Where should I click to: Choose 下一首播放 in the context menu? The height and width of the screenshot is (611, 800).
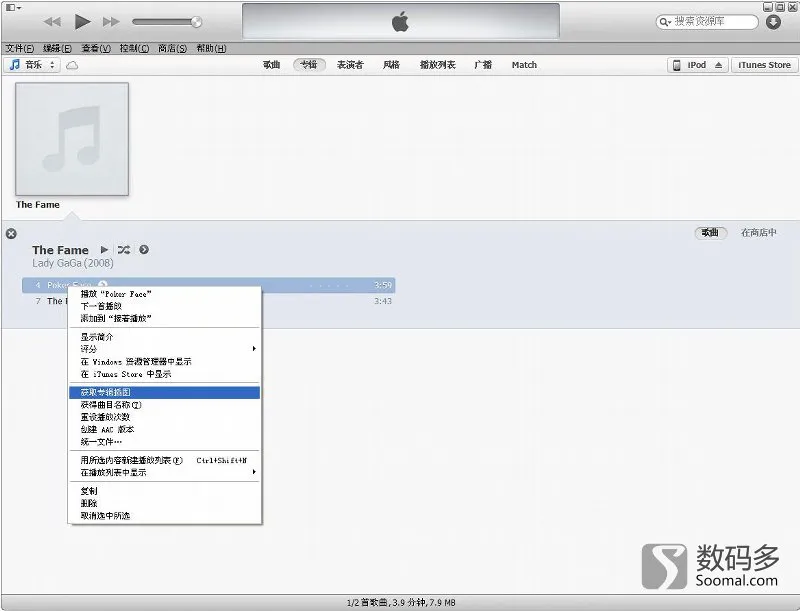(164, 306)
